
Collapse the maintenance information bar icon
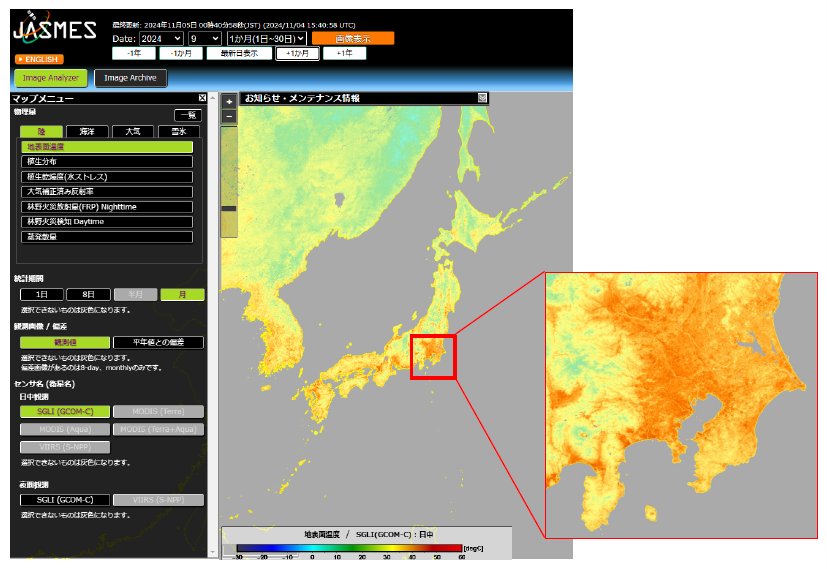(482, 98)
